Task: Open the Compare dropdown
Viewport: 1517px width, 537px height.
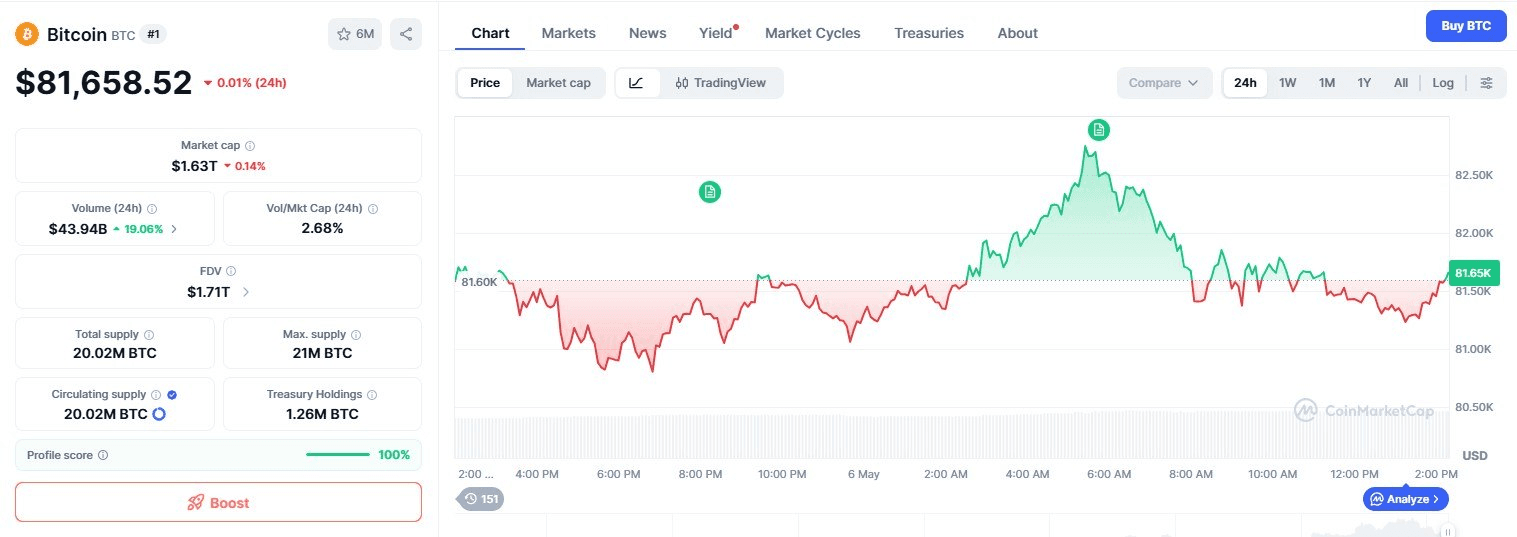Action: tap(1164, 83)
